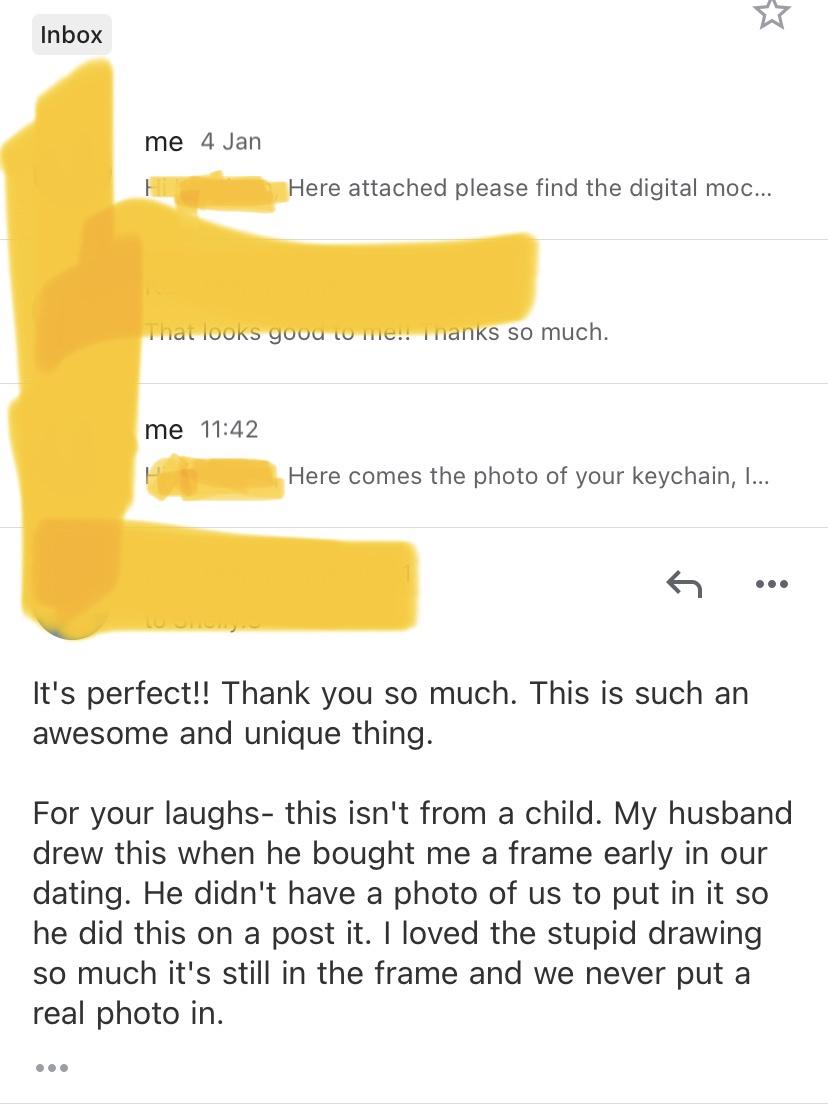Screen dimensions: 828x1117
Task: Click the Inbox label tag
Action: (x=71, y=34)
